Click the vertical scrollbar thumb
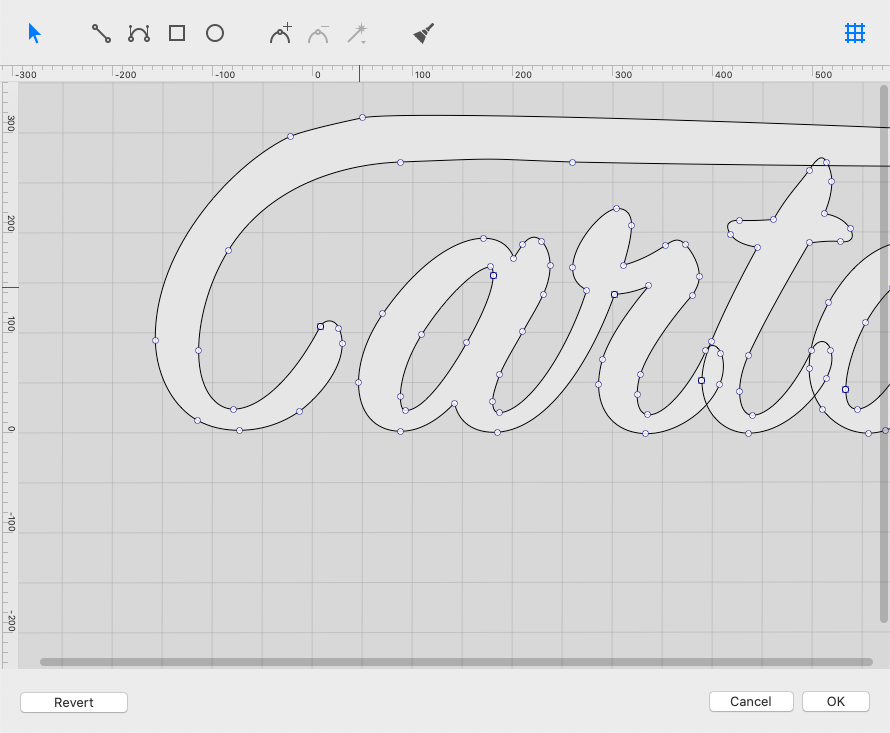The width and height of the screenshot is (890, 733). click(x=884, y=353)
